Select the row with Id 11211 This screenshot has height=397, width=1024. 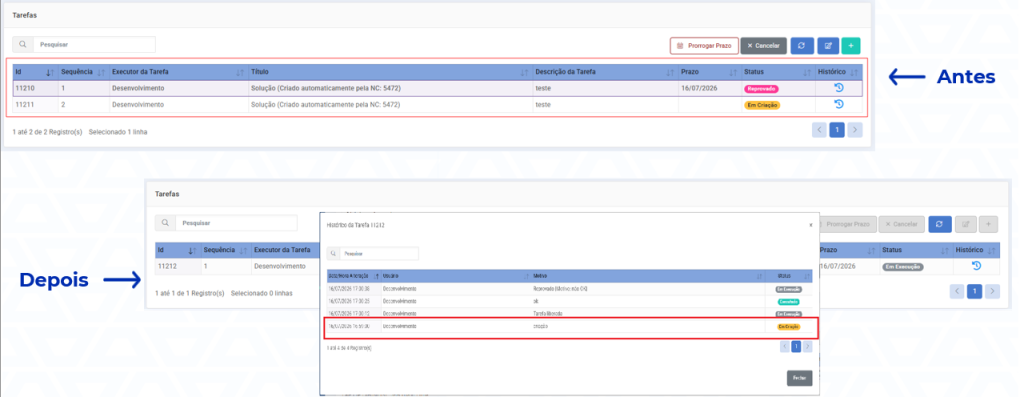click(438, 104)
